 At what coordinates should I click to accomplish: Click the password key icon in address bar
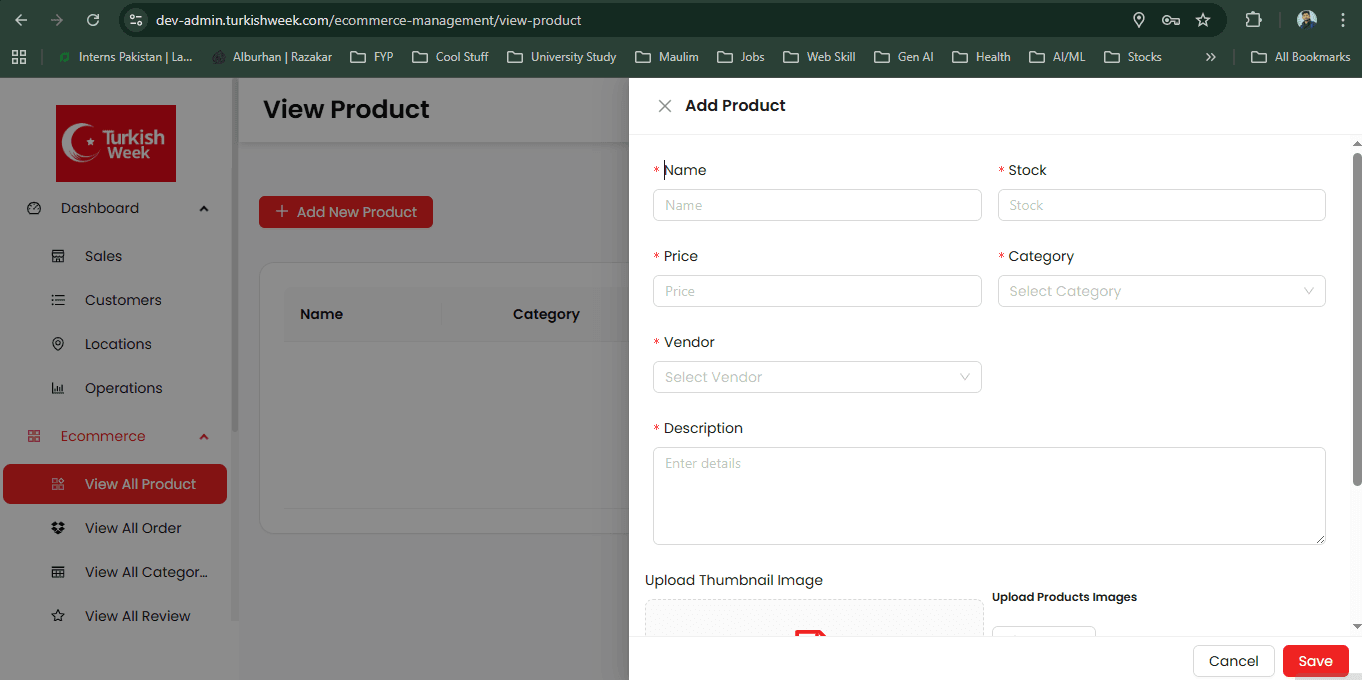[1170, 19]
